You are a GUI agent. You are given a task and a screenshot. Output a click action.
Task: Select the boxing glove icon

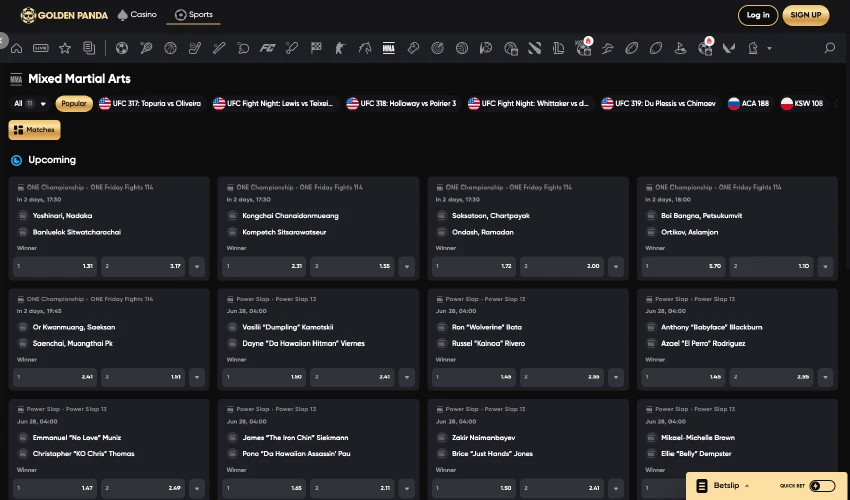(x=413, y=48)
